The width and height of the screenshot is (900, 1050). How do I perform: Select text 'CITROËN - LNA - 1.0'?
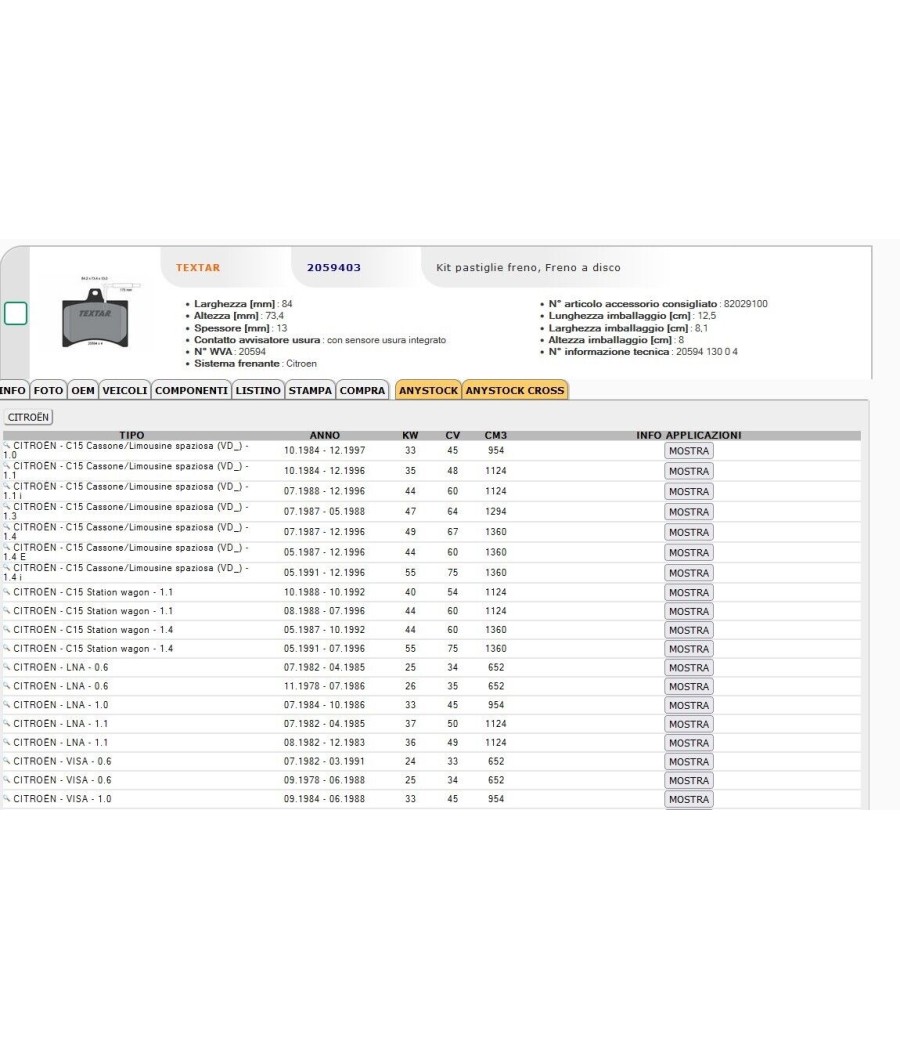tap(60, 705)
